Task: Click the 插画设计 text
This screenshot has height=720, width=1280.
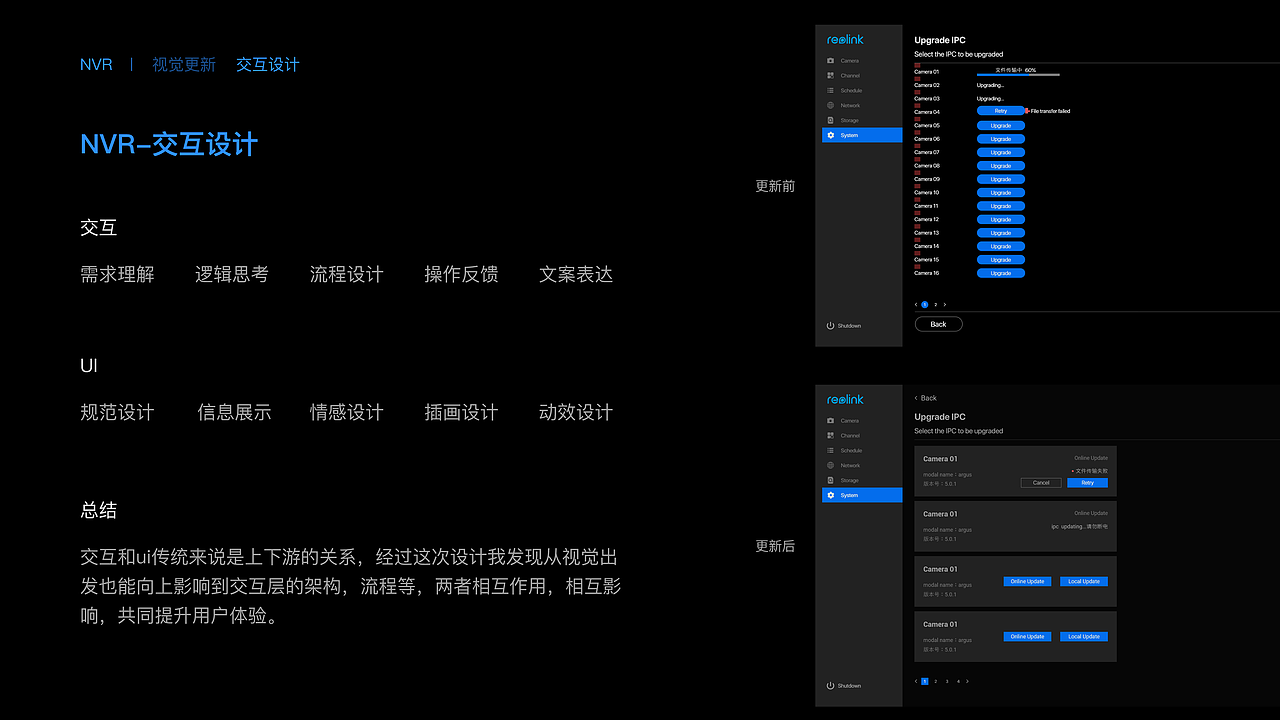Action: 461,412
